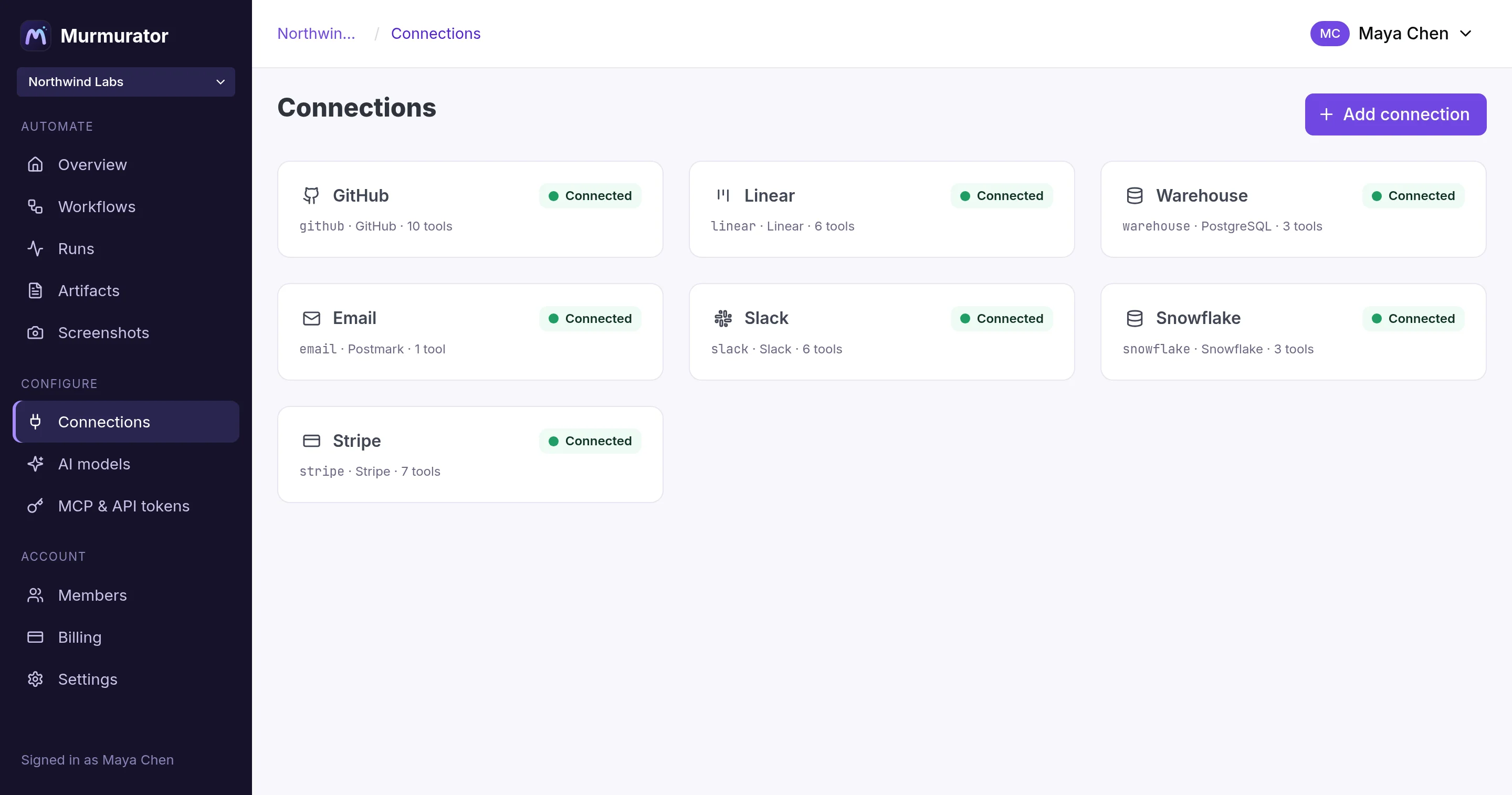Click the Slack logo icon
Viewport: 1512px width, 795px height.
[x=723, y=318]
